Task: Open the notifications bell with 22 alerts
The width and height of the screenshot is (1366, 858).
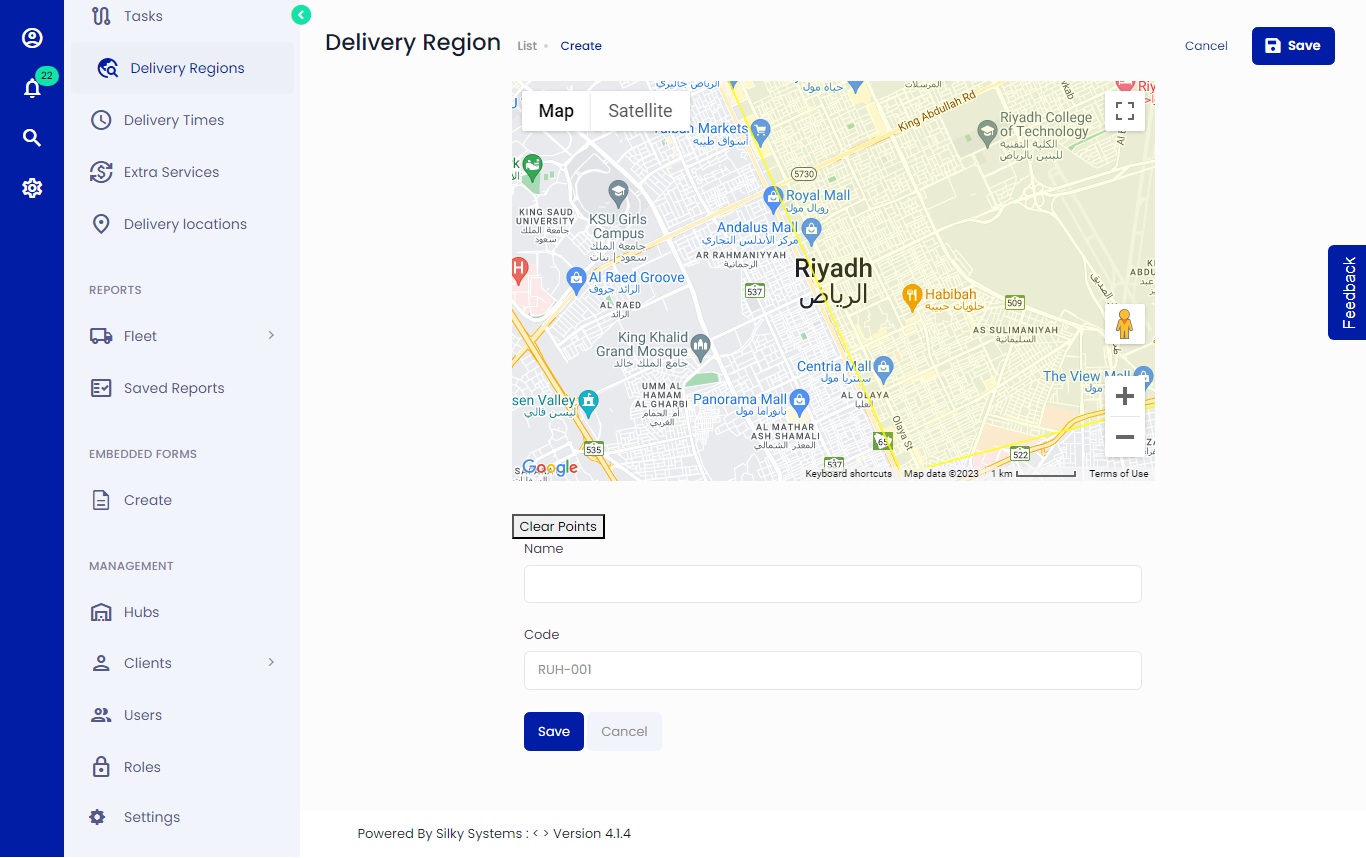Action: coord(32,88)
